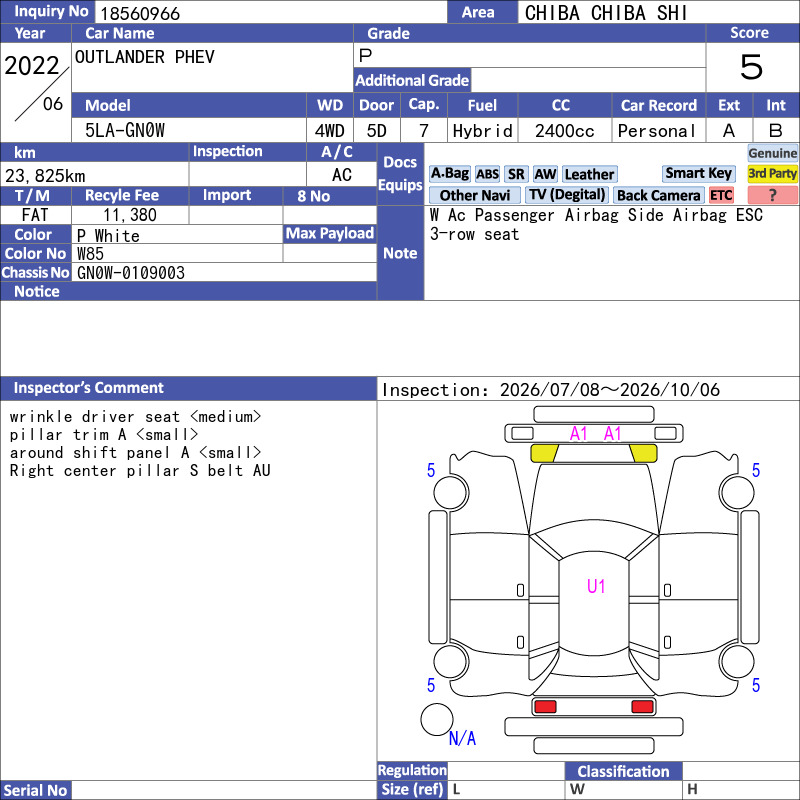Click the right red taillight marker
Image resolution: width=800 pixels, height=800 pixels.
642,707
